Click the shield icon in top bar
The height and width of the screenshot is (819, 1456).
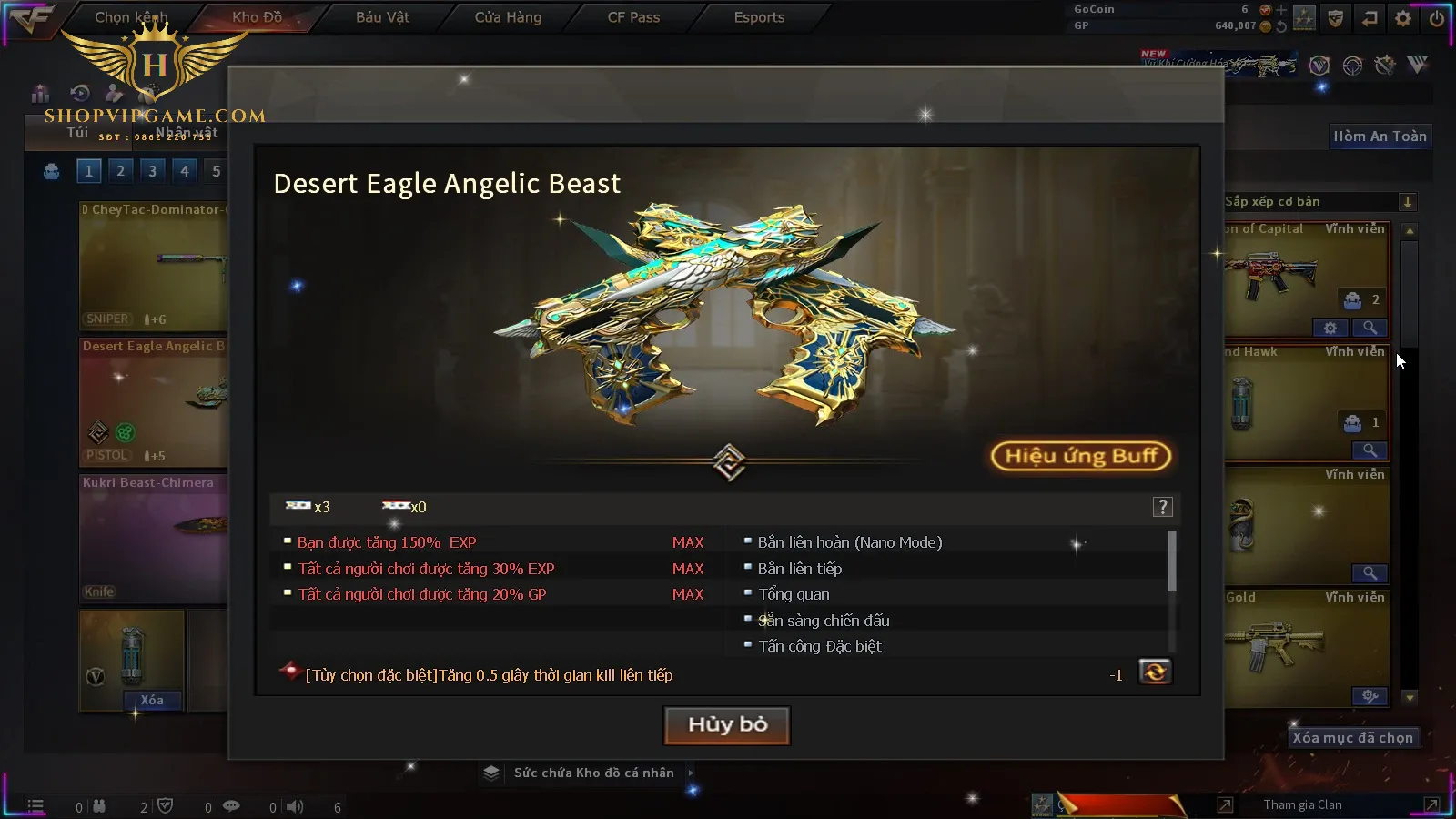coord(1335,18)
